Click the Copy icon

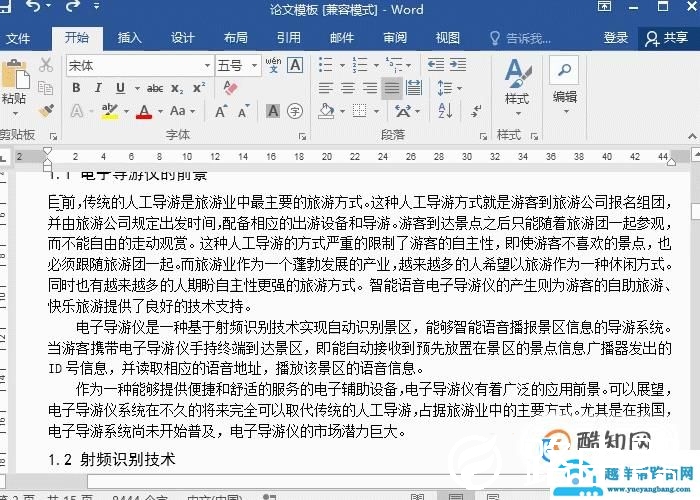pyautogui.click(x=46, y=88)
